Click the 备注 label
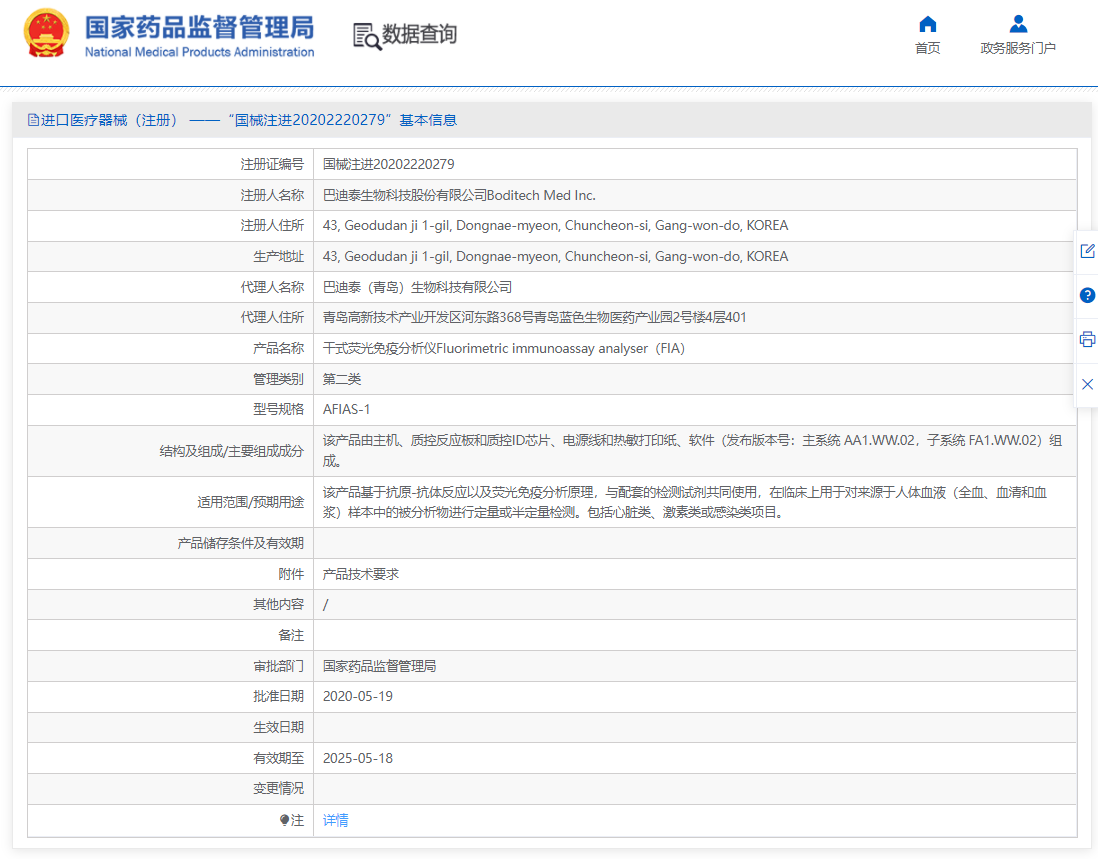Viewport: 1098px width, 859px height. [x=291, y=635]
